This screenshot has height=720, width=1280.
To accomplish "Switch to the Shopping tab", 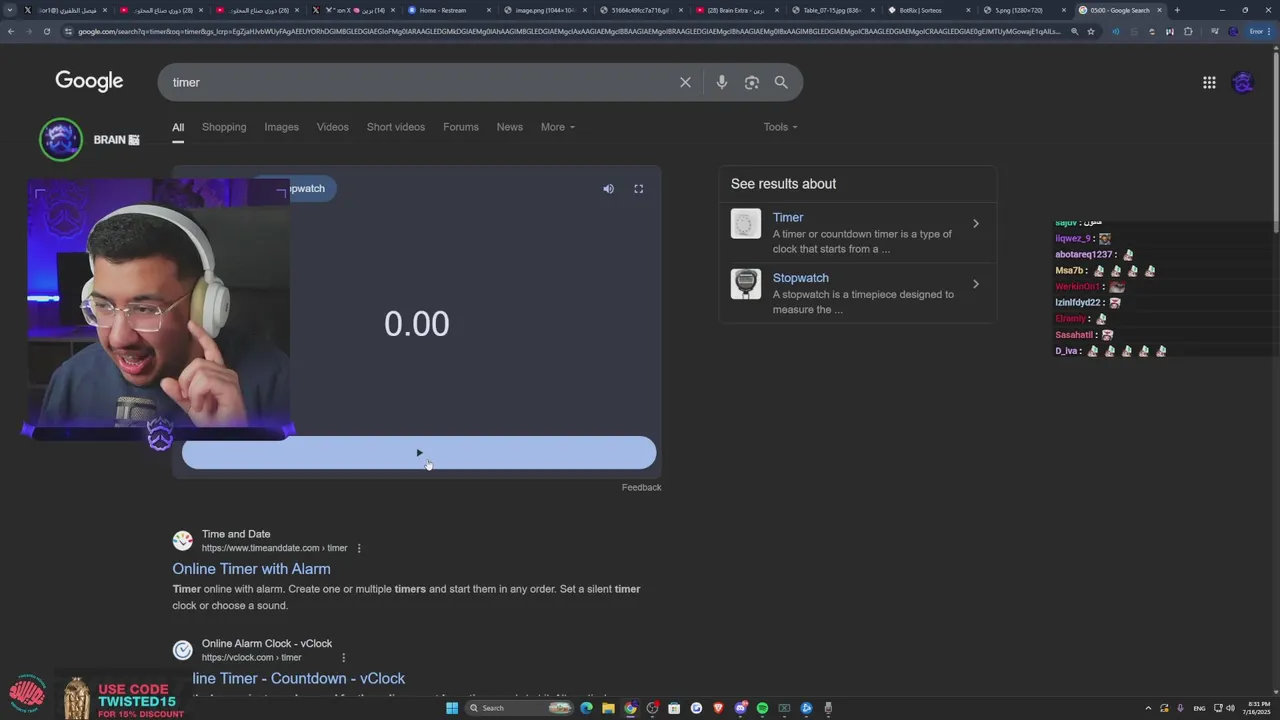I will 224,127.
